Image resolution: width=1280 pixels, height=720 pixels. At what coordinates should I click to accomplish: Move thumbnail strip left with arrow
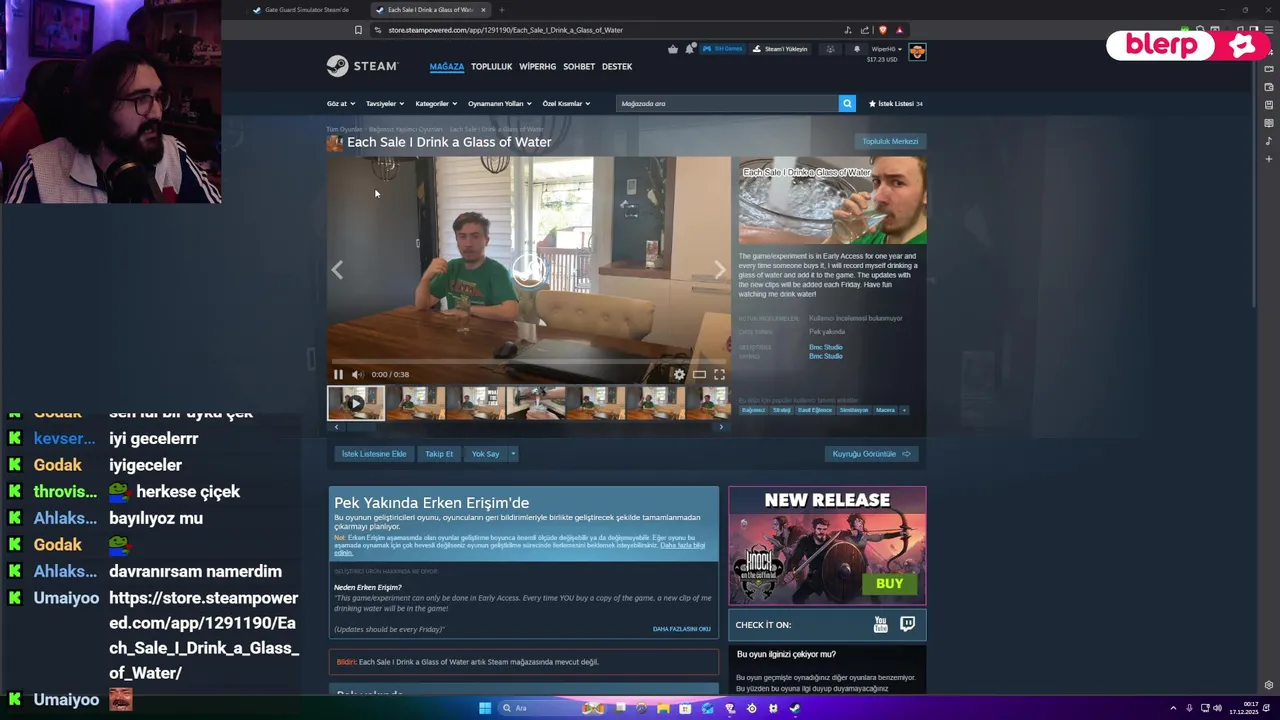tap(336, 427)
